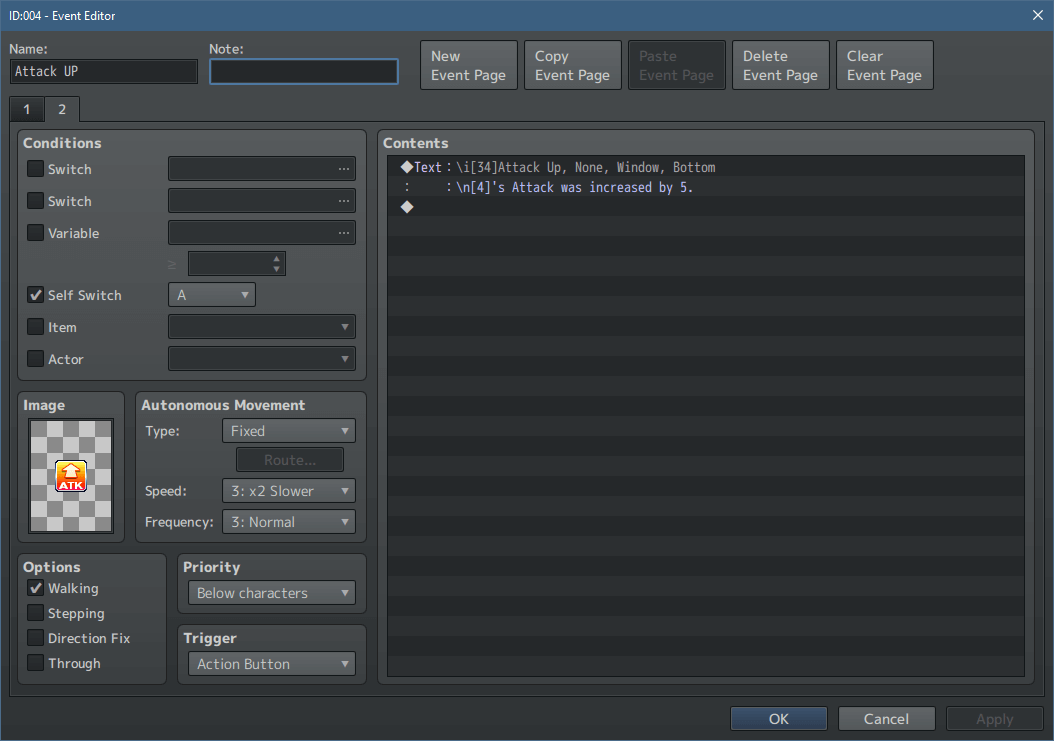Image resolution: width=1054 pixels, height=741 pixels.
Task: Select event page tab 2
Action: pos(61,109)
